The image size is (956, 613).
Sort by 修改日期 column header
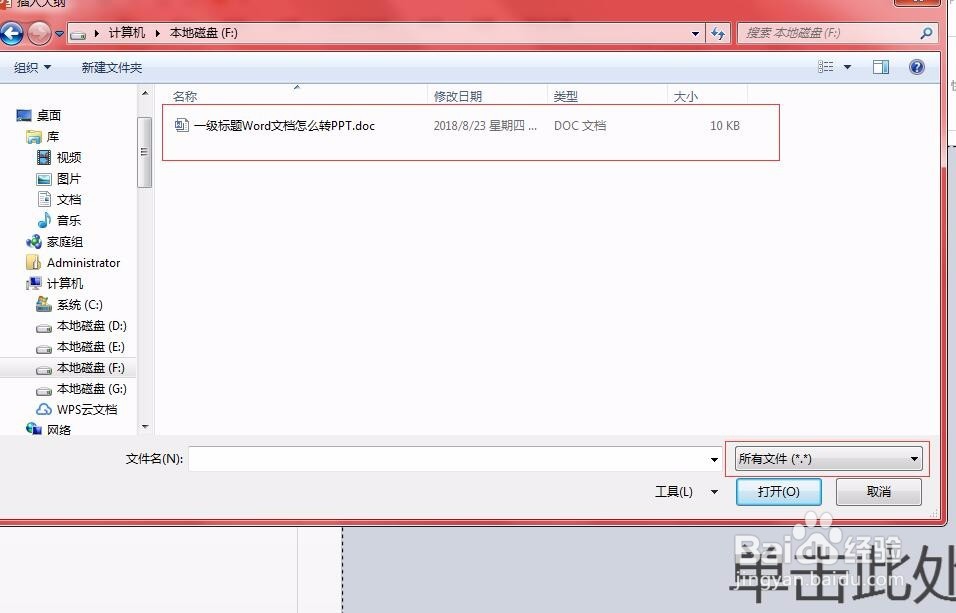tap(458, 96)
